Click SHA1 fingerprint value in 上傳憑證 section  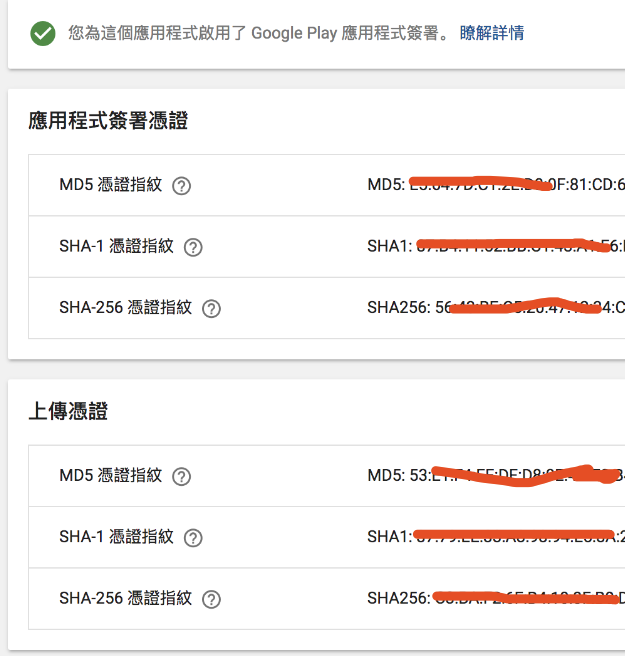click(496, 537)
